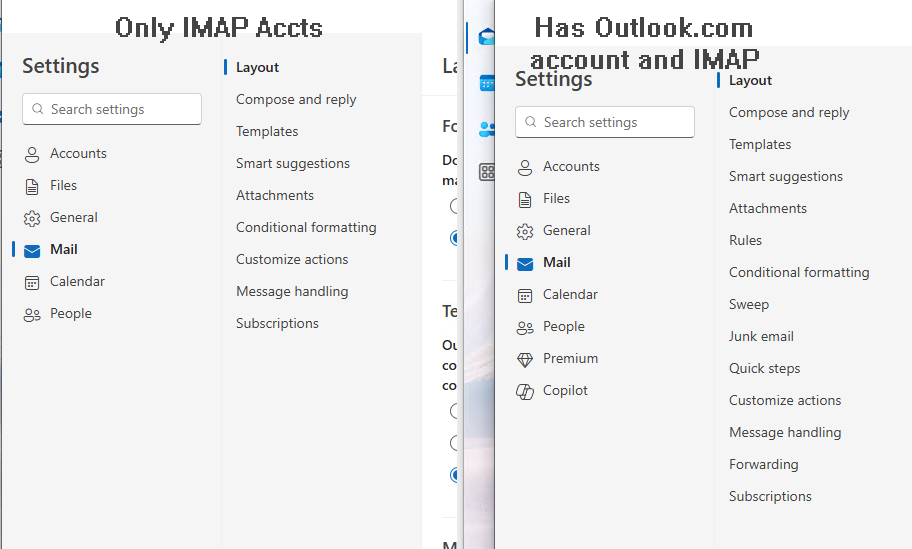
Task: Open Smart suggestions in the right window
Action: 785,176
